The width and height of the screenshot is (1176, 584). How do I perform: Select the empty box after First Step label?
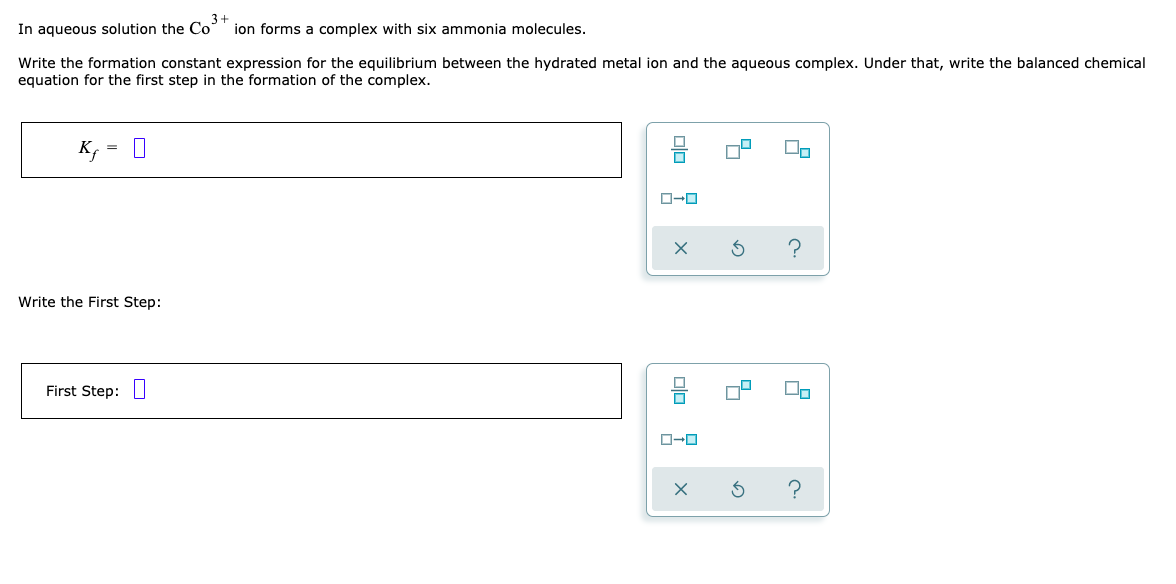click(140, 390)
